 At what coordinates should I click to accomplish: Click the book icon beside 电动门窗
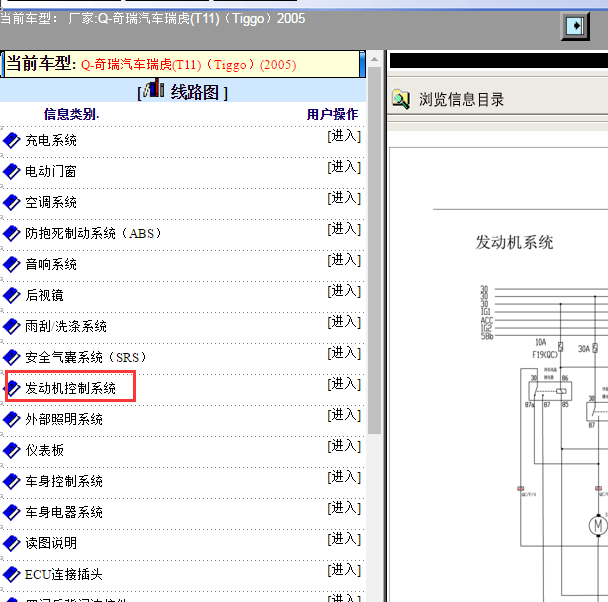tap(12, 171)
